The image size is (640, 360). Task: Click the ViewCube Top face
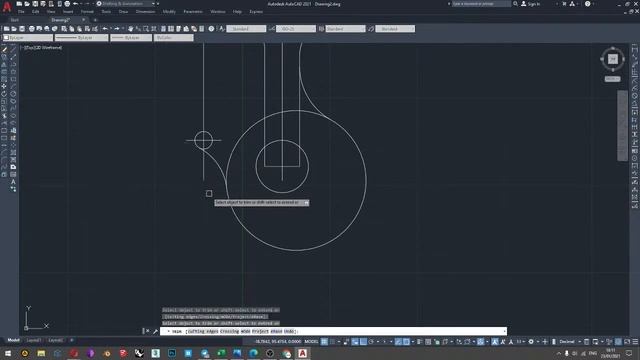613,59
